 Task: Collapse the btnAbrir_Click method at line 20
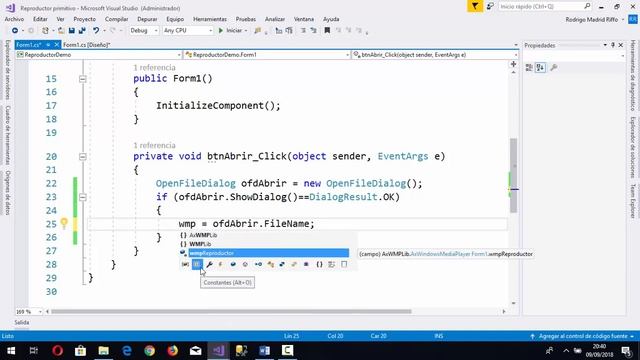coord(82,157)
